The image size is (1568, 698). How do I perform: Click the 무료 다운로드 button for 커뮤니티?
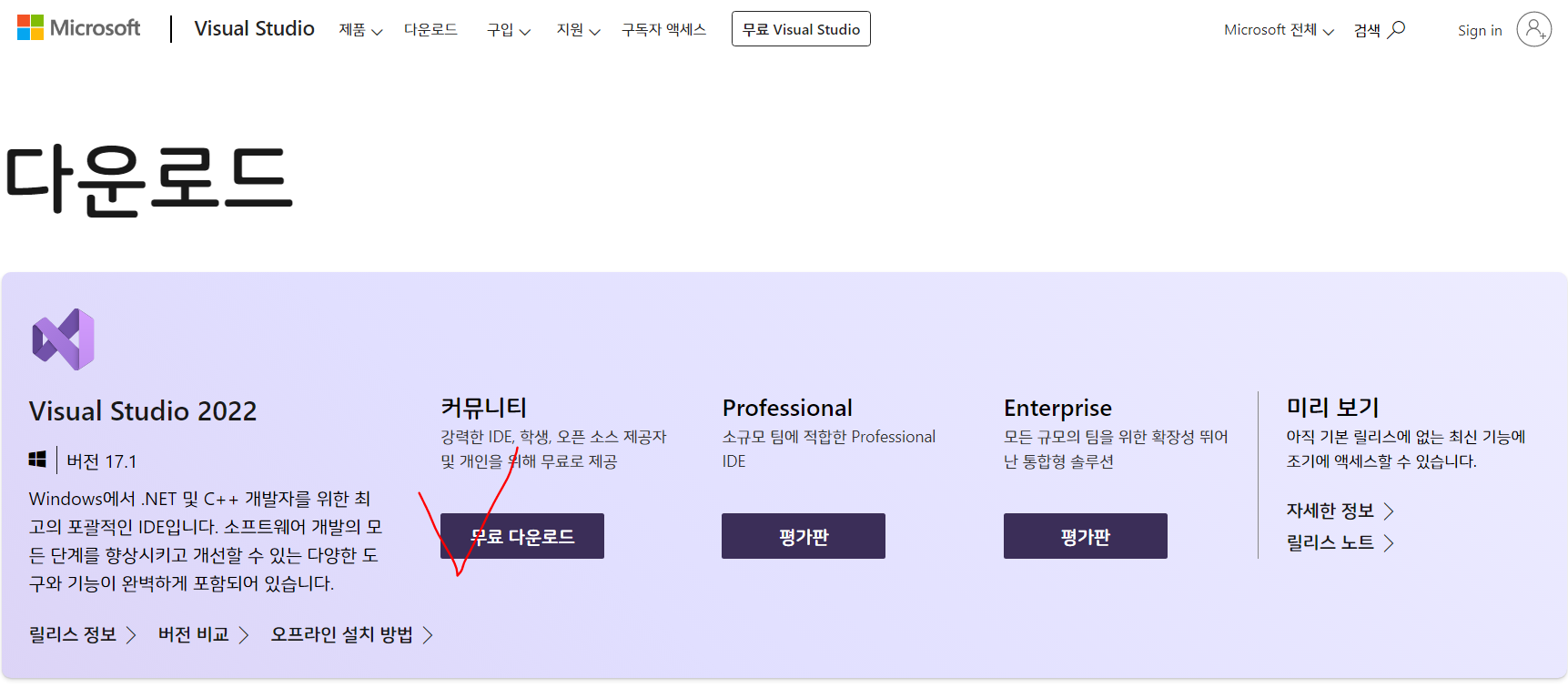point(522,536)
